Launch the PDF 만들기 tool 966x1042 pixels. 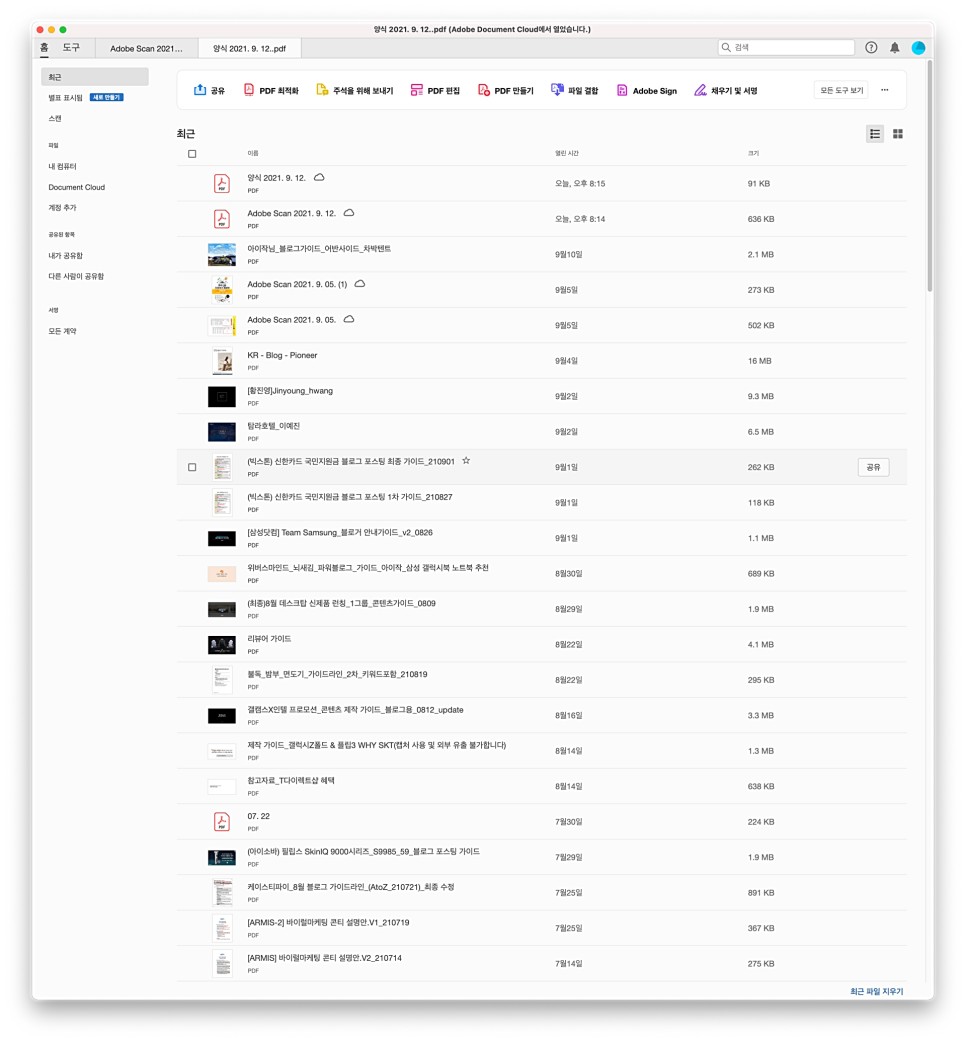(x=505, y=90)
